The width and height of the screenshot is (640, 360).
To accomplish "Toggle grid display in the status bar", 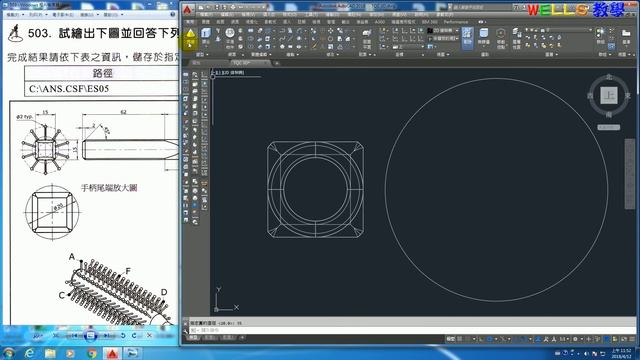I will pos(460,339).
